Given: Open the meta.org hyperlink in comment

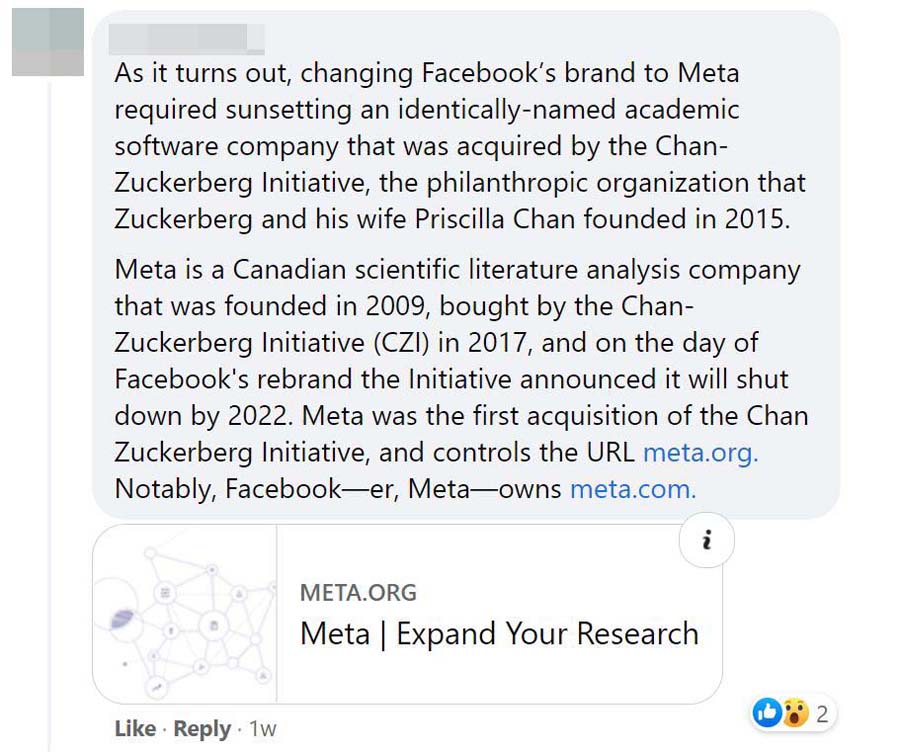Looking at the screenshot, I should coord(700,452).
